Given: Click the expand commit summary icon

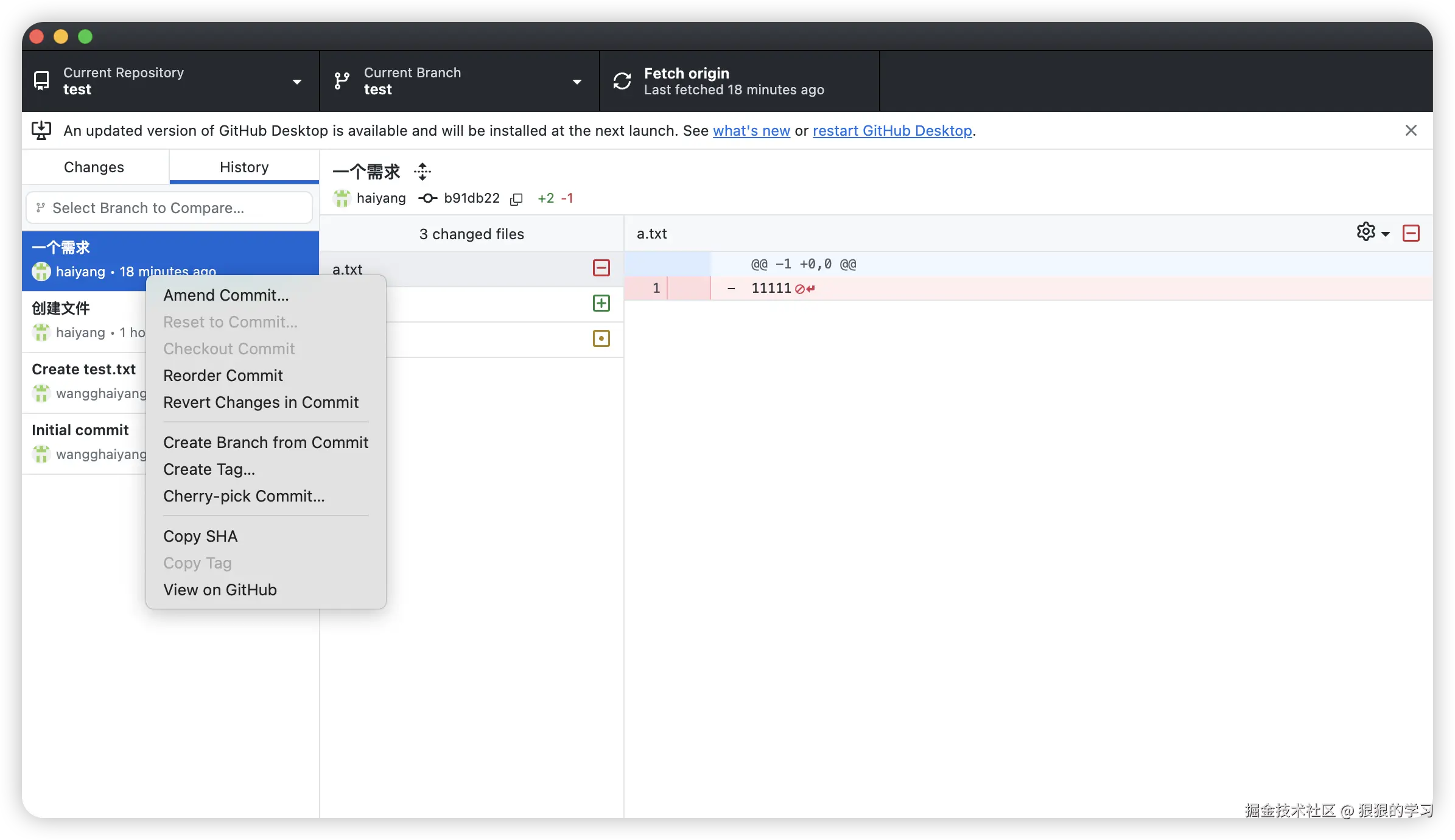Looking at the screenshot, I should click(x=422, y=172).
